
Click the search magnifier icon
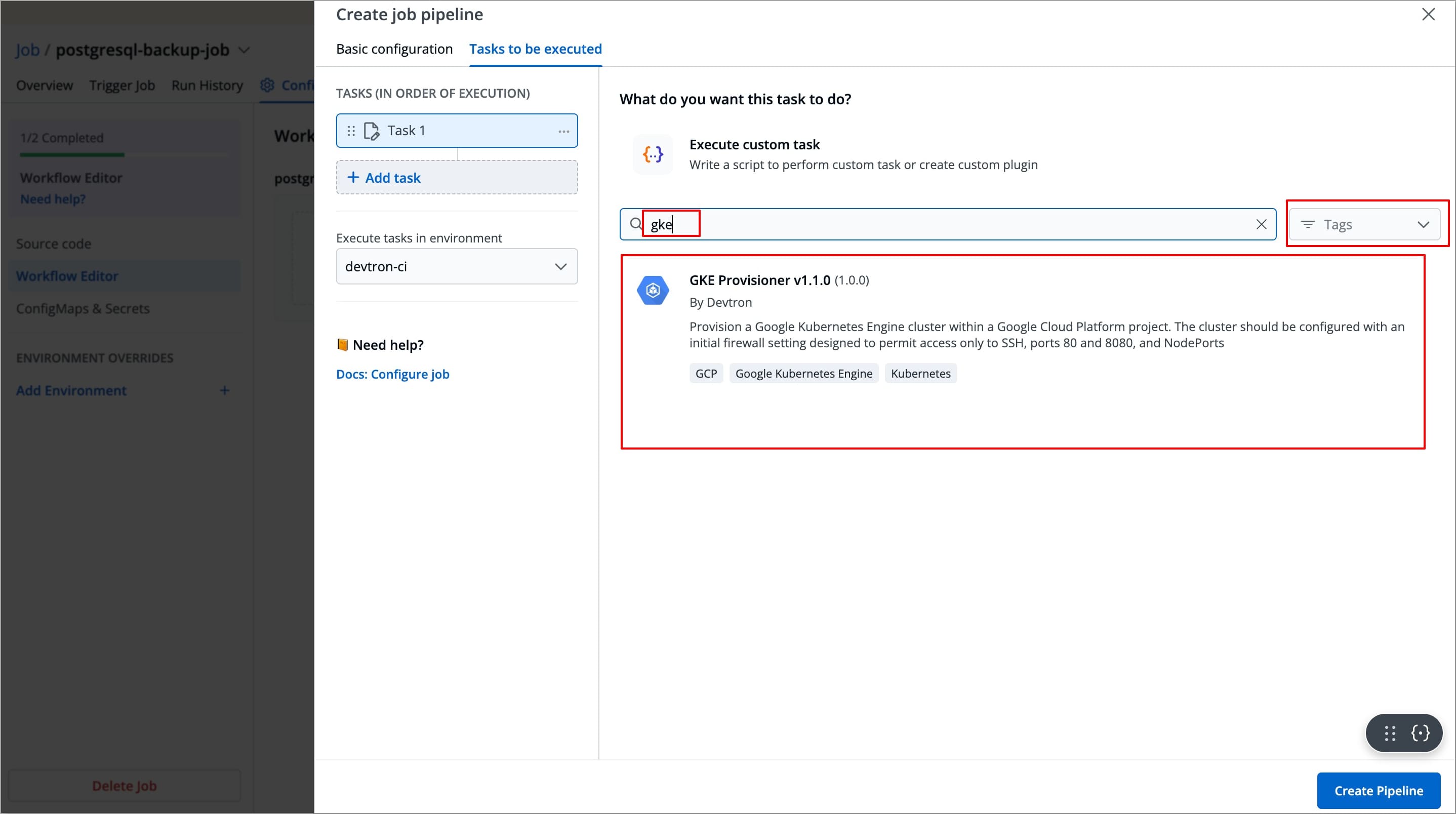pos(635,224)
